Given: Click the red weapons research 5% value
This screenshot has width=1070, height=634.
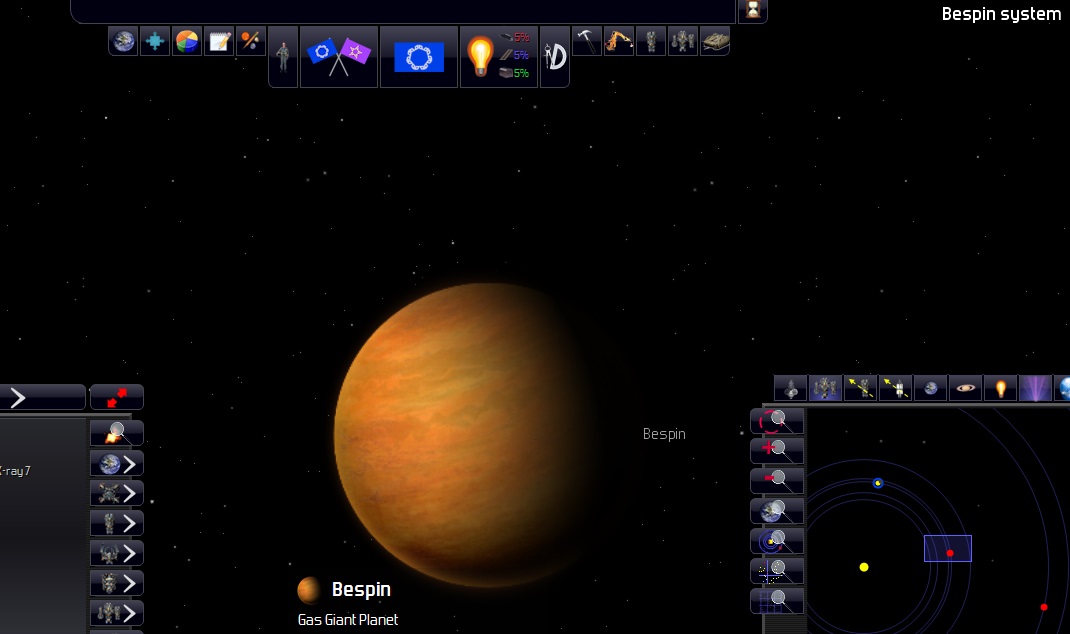Looking at the screenshot, I should pyautogui.click(x=522, y=38).
